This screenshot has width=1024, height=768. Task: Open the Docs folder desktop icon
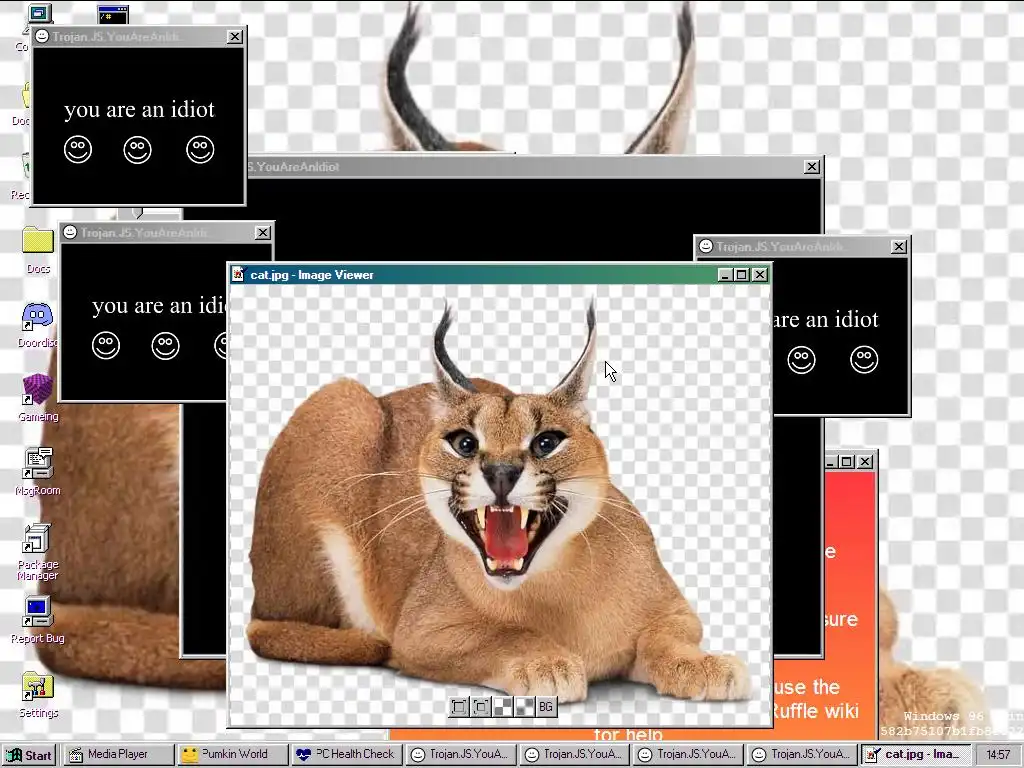38,249
